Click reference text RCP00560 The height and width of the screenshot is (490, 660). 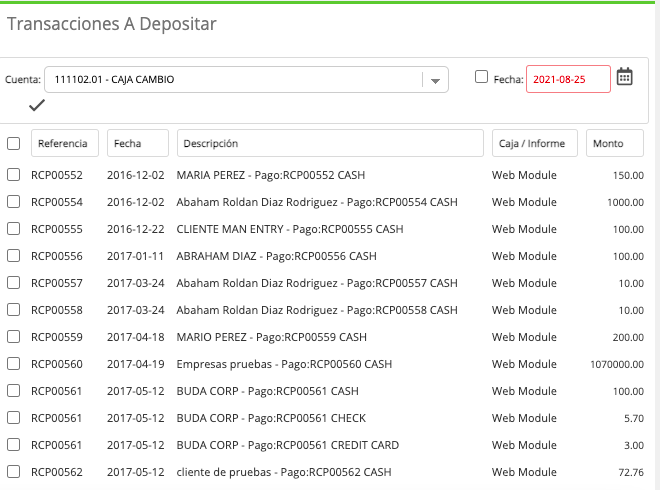click(57, 364)
